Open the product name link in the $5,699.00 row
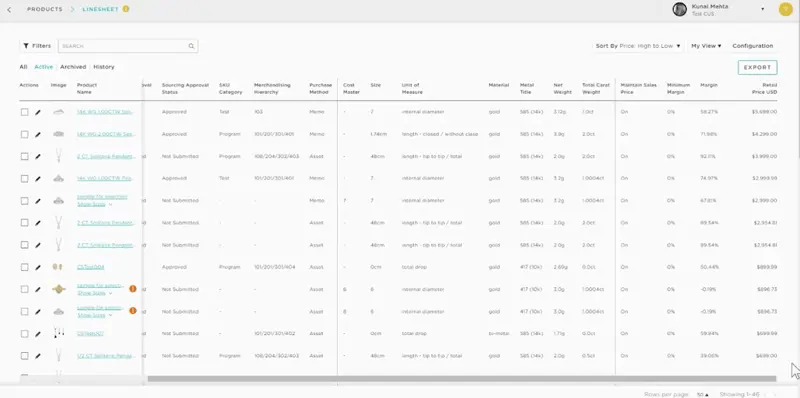Screen dimensions: 800x398 (106, 112)
